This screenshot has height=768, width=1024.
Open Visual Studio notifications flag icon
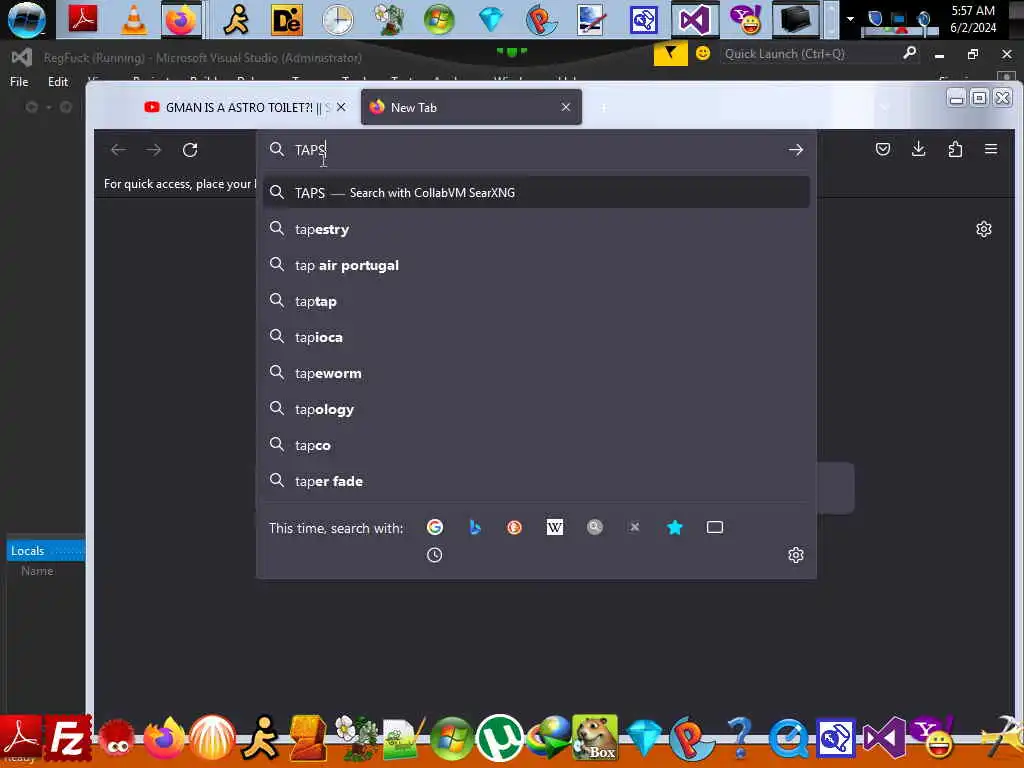[x=670, y=54]
